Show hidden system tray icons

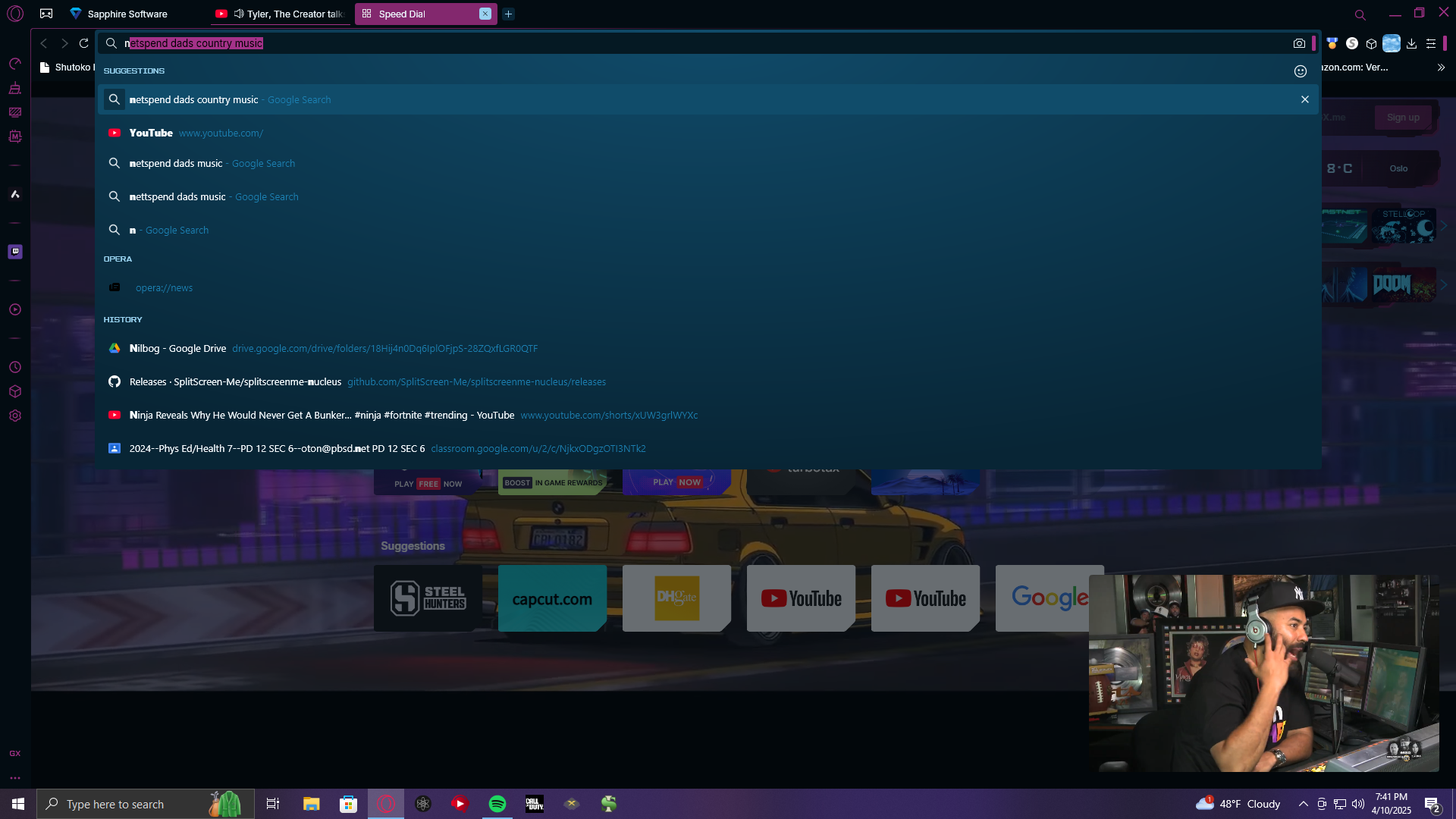pyautogui.click(x=1303, y=804)
